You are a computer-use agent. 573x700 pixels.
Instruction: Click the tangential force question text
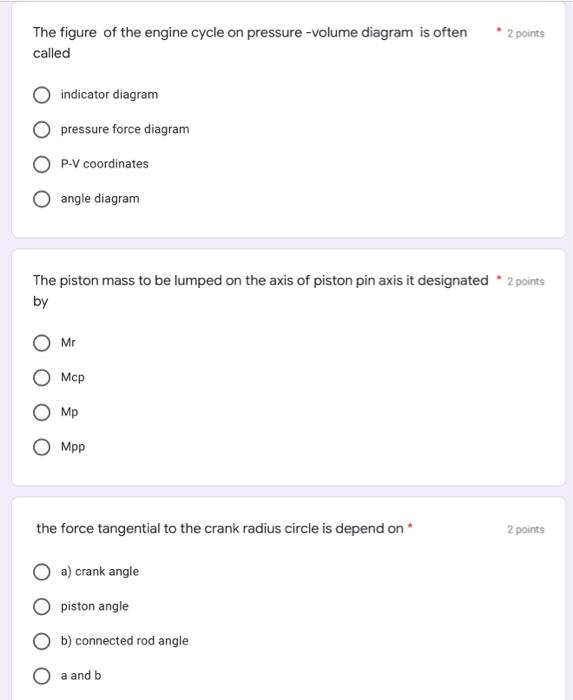(x=220, y=529)
